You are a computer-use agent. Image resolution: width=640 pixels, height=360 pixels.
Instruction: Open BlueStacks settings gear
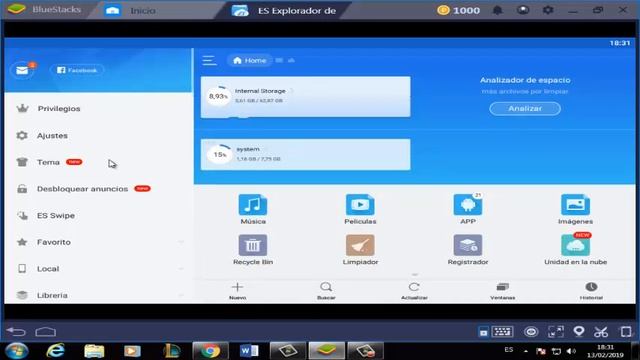[548, 10]
